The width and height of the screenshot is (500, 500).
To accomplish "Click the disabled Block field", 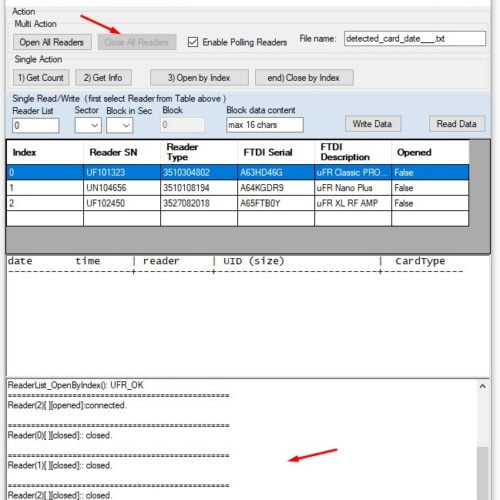I will pos(182,125).
